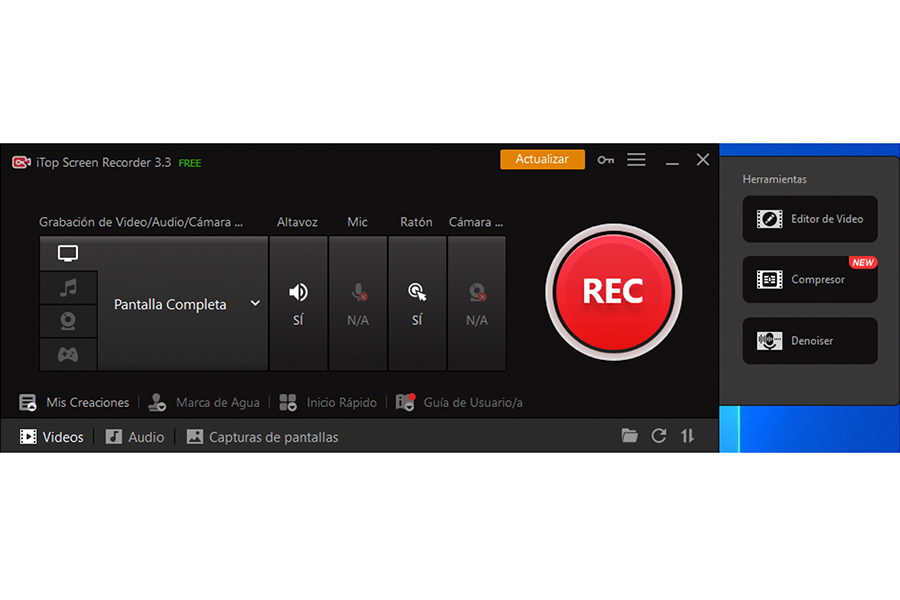
Task: Open the Compresor tool
Action: (x=810, y=280)
